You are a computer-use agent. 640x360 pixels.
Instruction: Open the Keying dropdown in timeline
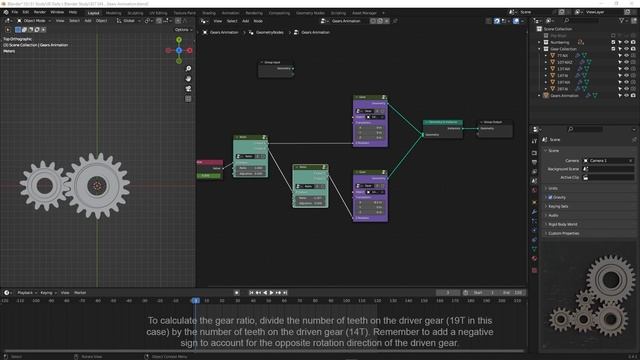(48, 293)
